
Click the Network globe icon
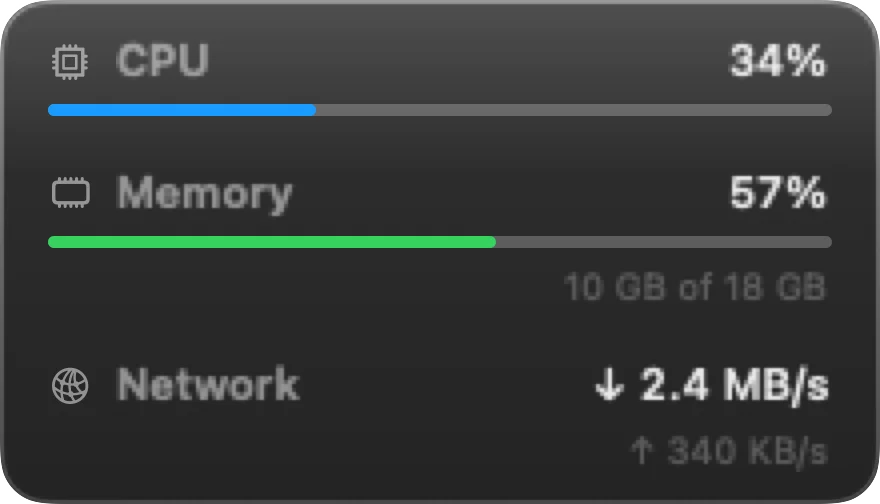click(x=70, y=386)
